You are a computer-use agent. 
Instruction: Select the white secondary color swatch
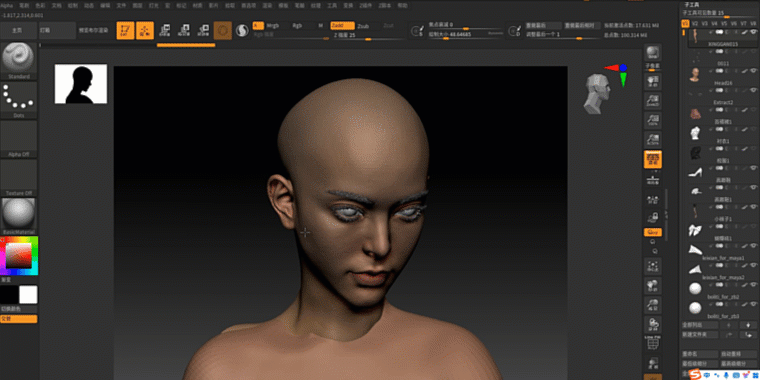(28, 295)
